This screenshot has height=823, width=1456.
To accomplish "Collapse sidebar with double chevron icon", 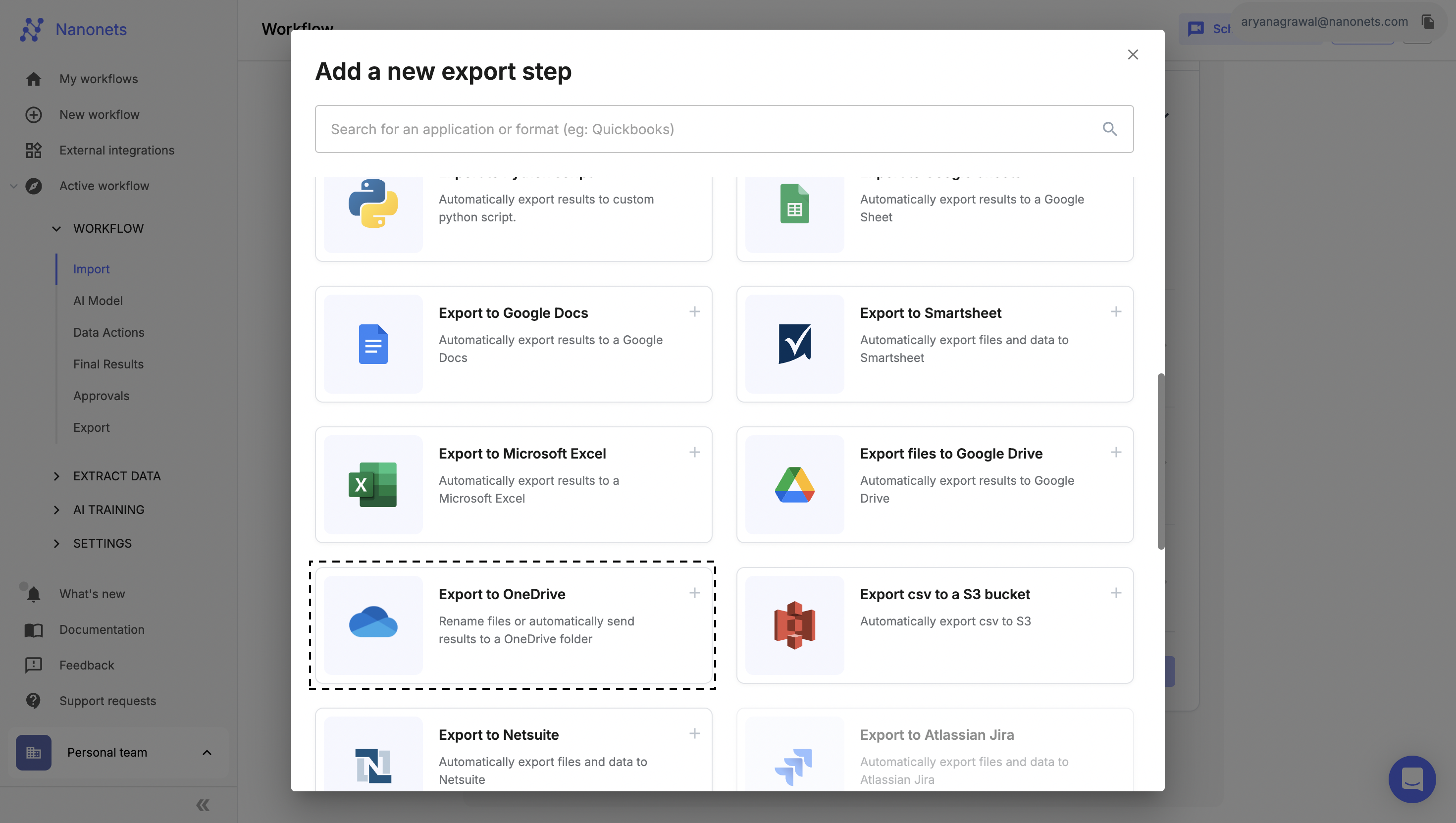I will click(203, 805).
